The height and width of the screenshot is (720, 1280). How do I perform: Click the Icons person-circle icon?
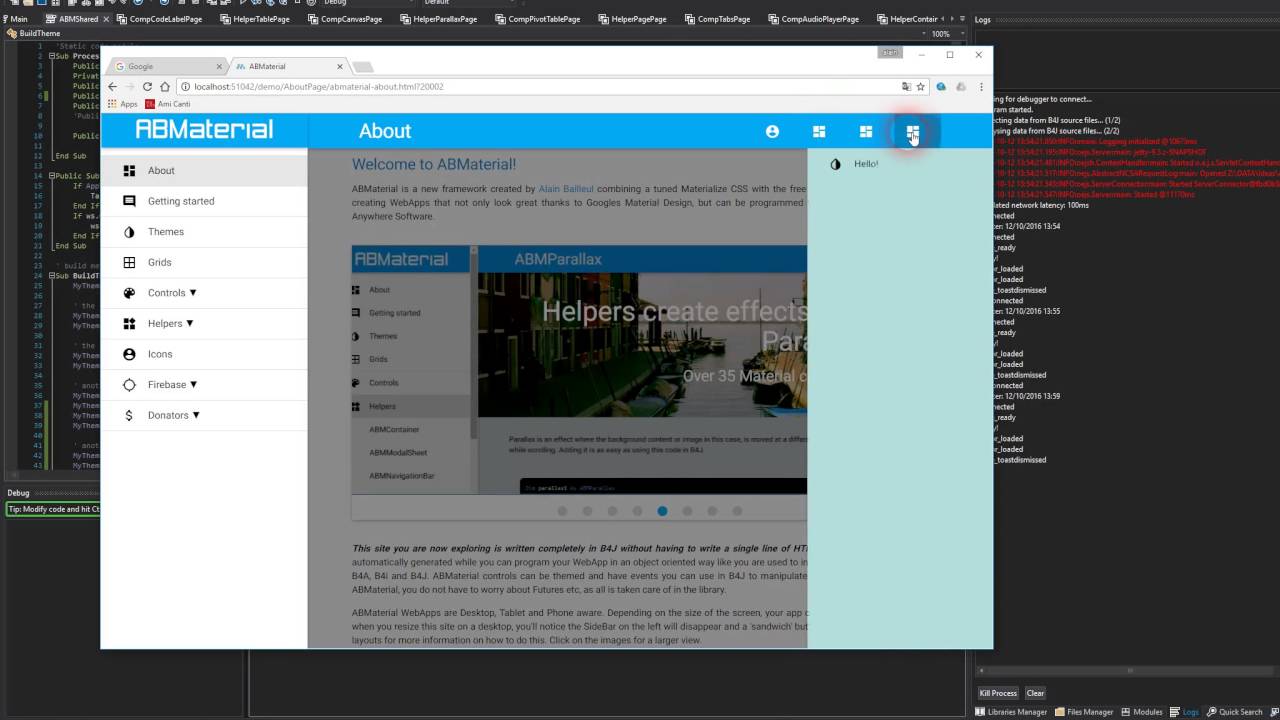[x=129, y=354]
